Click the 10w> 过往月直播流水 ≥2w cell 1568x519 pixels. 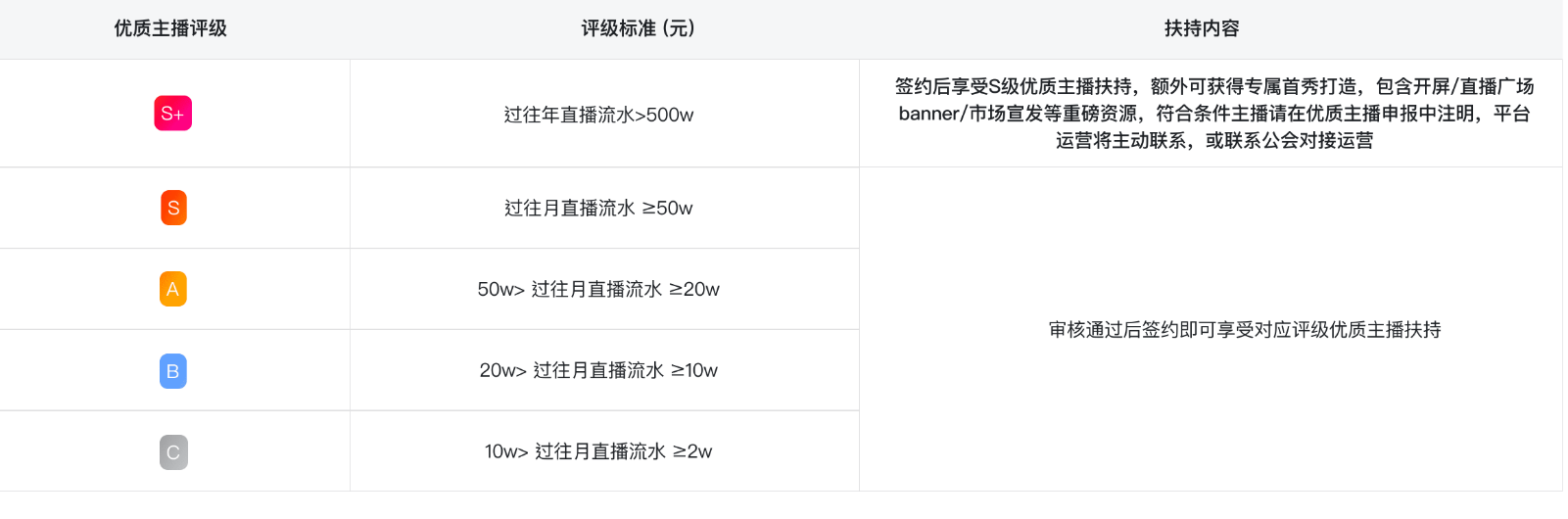(598, 451)
